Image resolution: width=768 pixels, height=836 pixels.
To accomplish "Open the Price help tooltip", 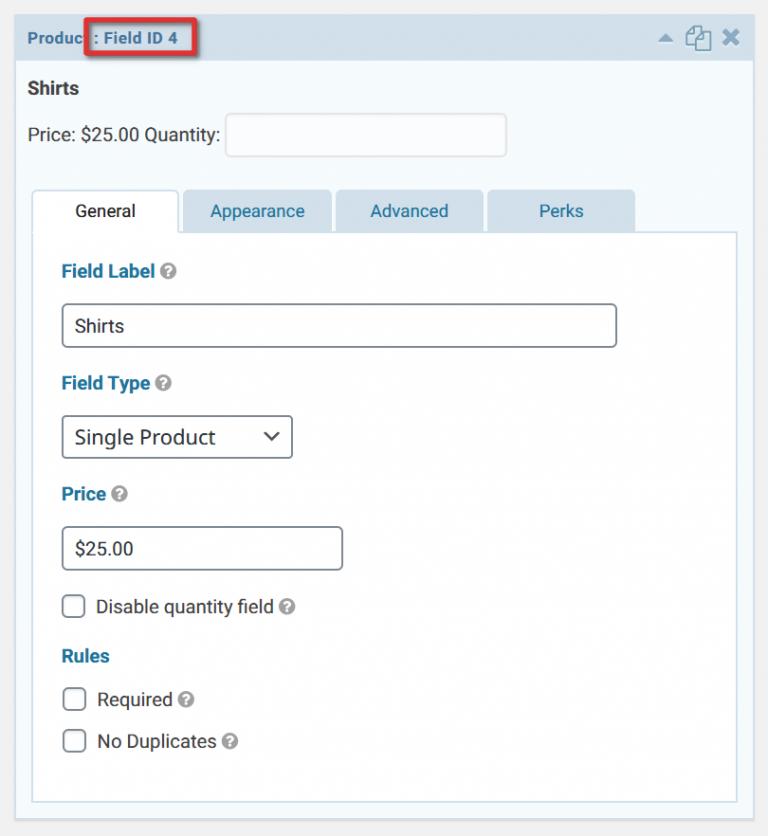I will 120,494.
